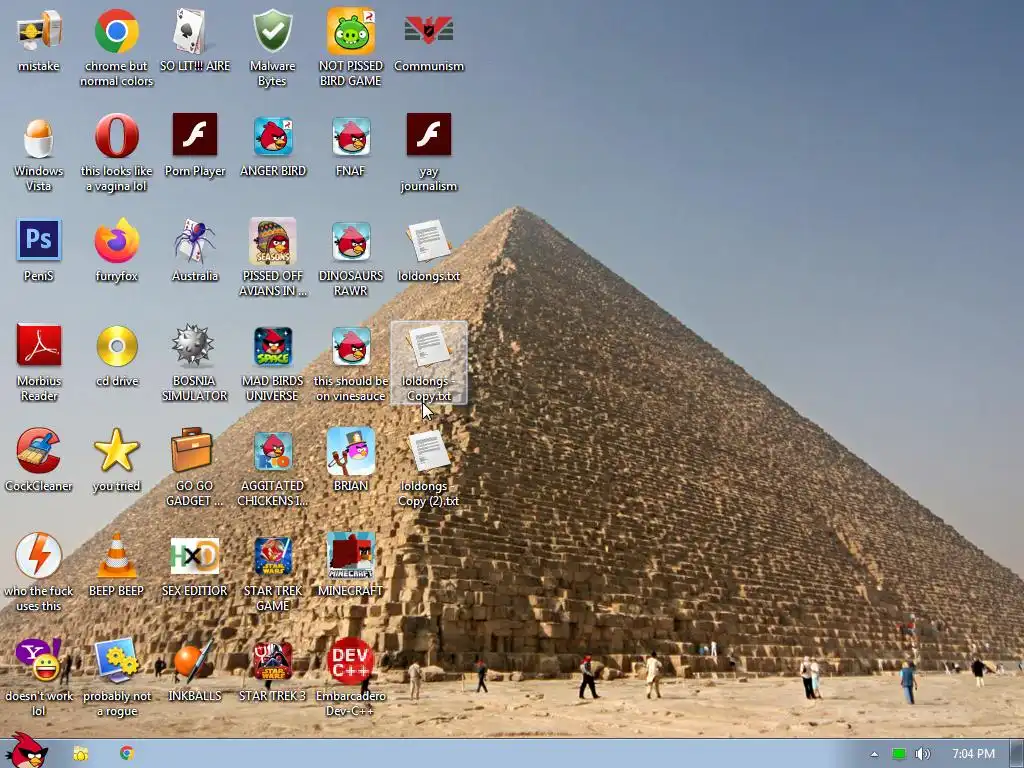Open the Angry Bird Start button
This screenshot has width=1024, height=768.
pos(26,751)
